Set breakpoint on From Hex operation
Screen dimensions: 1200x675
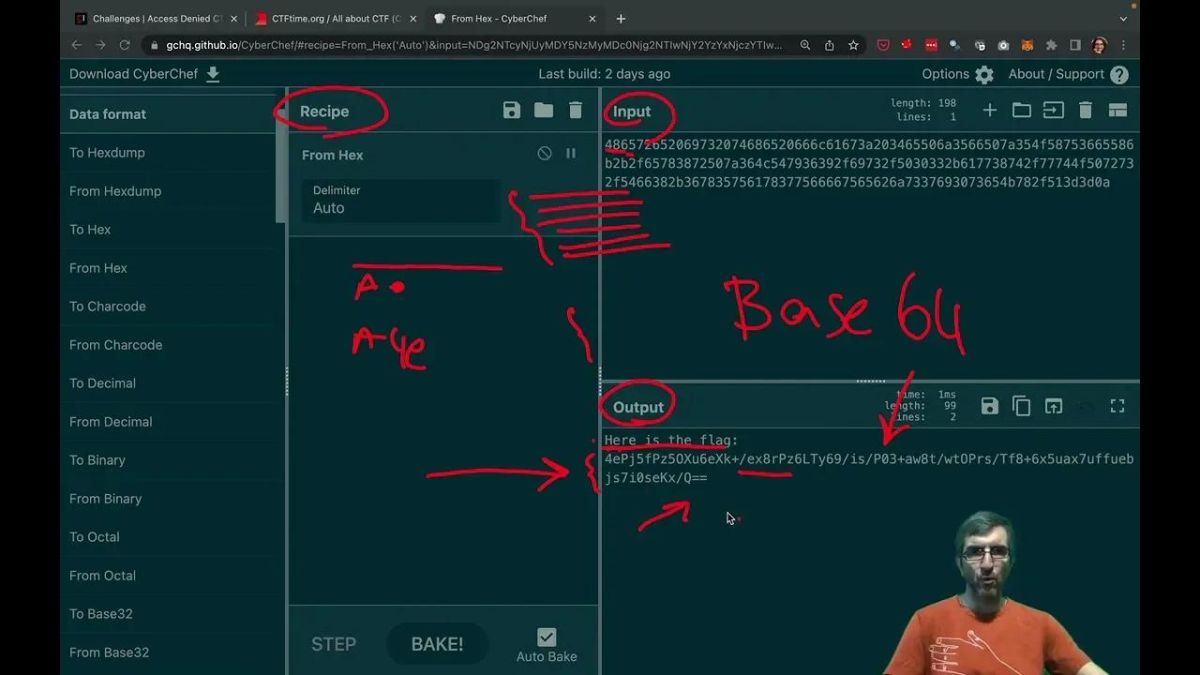tap(571, 153)
